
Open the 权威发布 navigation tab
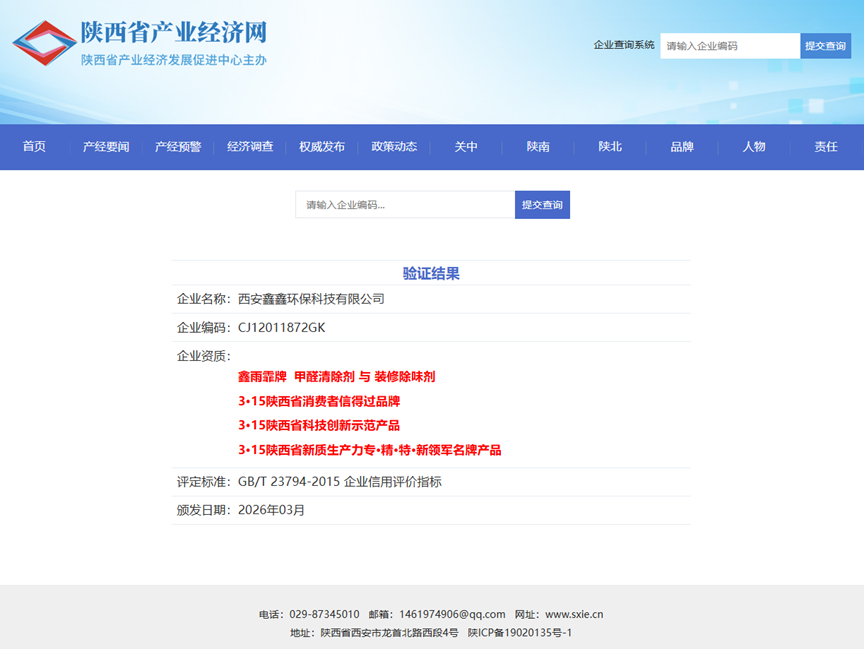[x=322, y=147]
